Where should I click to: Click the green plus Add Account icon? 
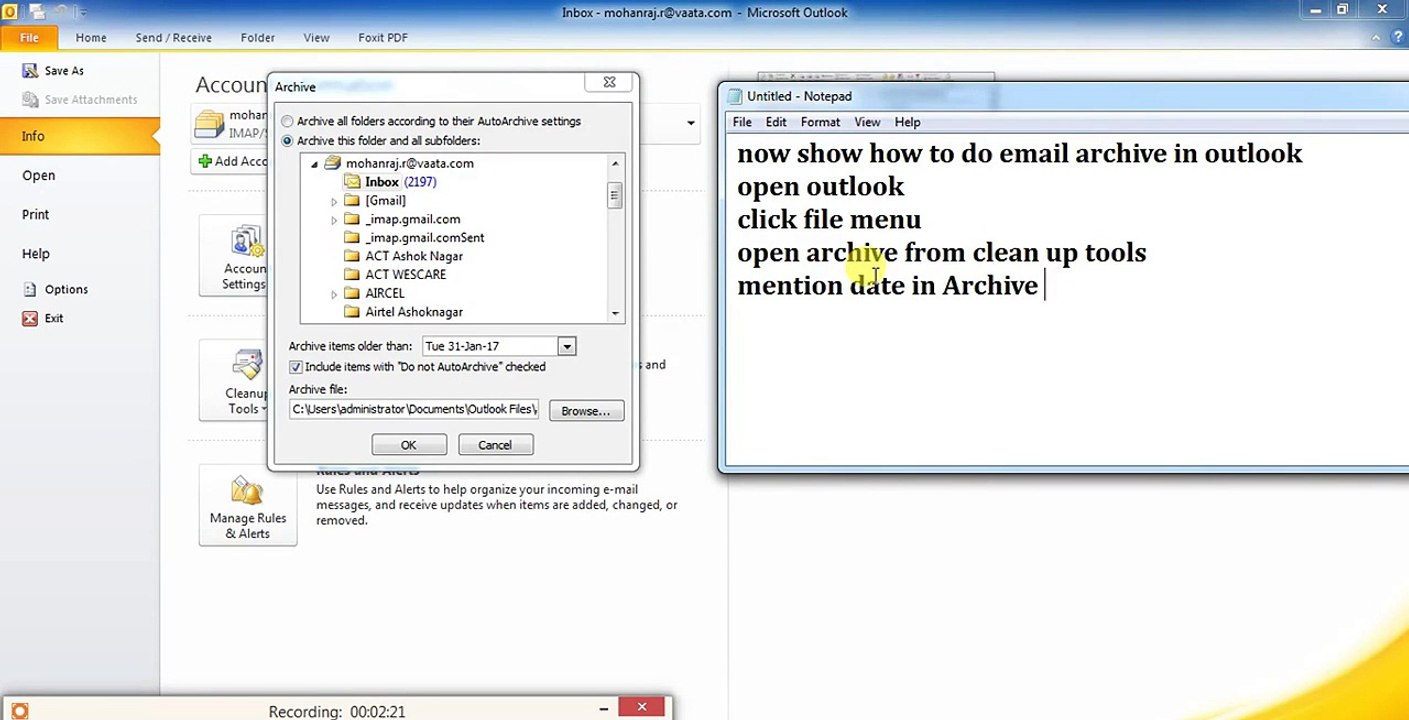205,161
